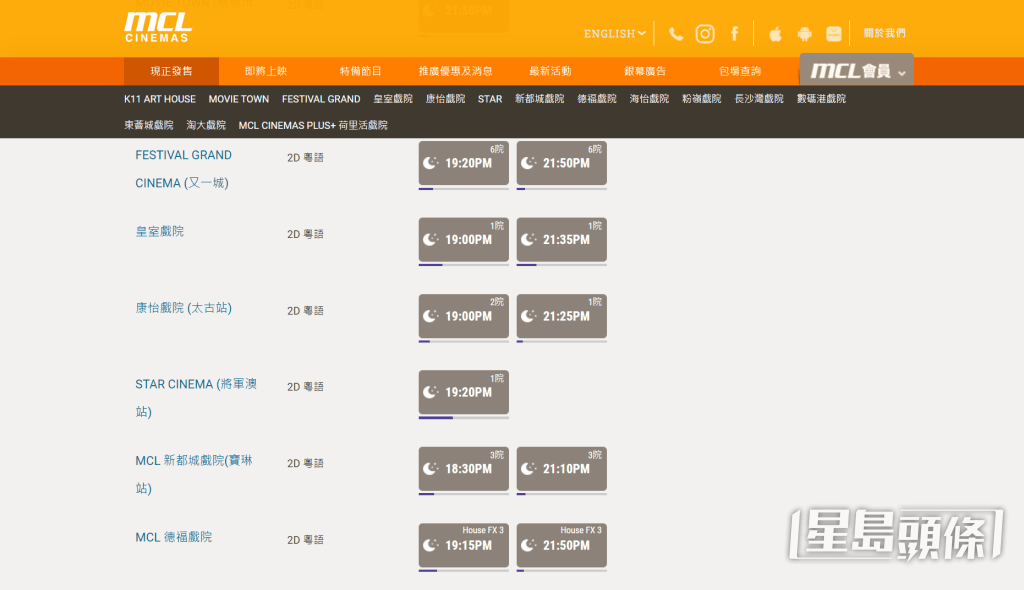This screenshot has height=590, width=1024.
Task: Go to MCL CINEMAS PLUS+ 荷里活戲院
Action: point(313,125)
